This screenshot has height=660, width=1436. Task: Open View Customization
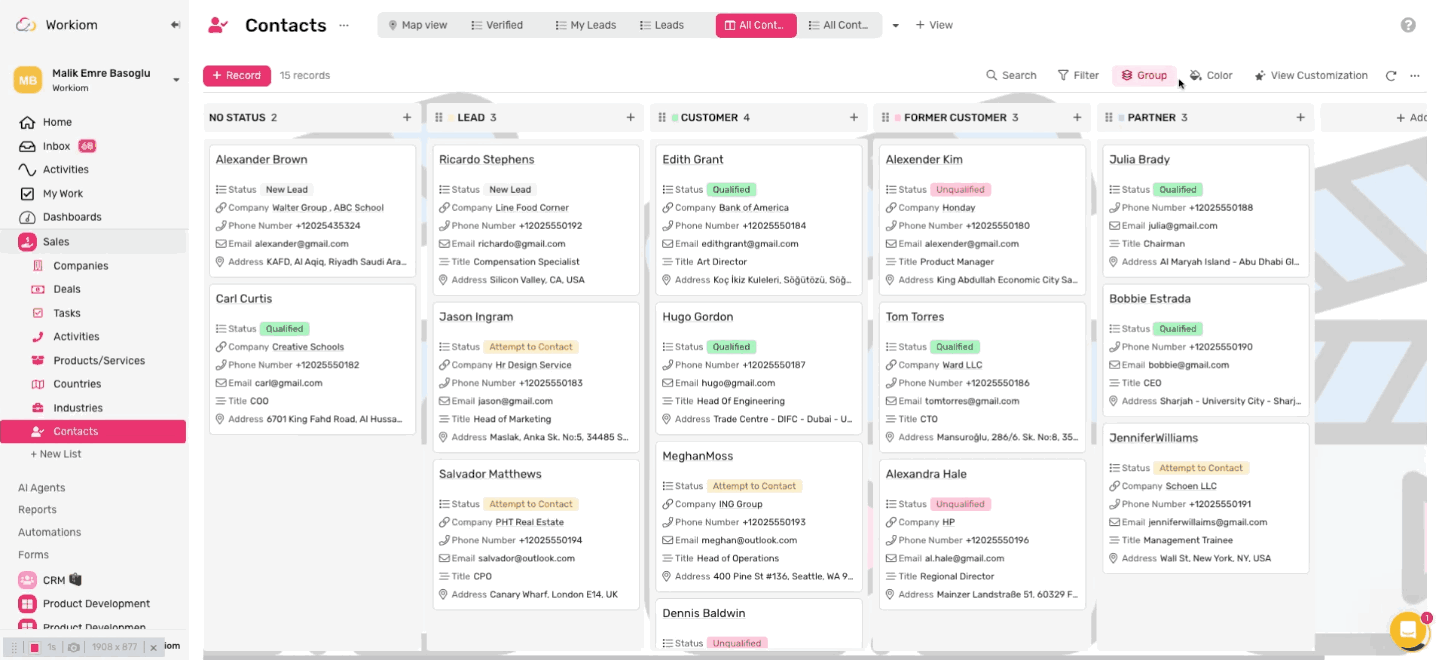[x=1311, y=75]
